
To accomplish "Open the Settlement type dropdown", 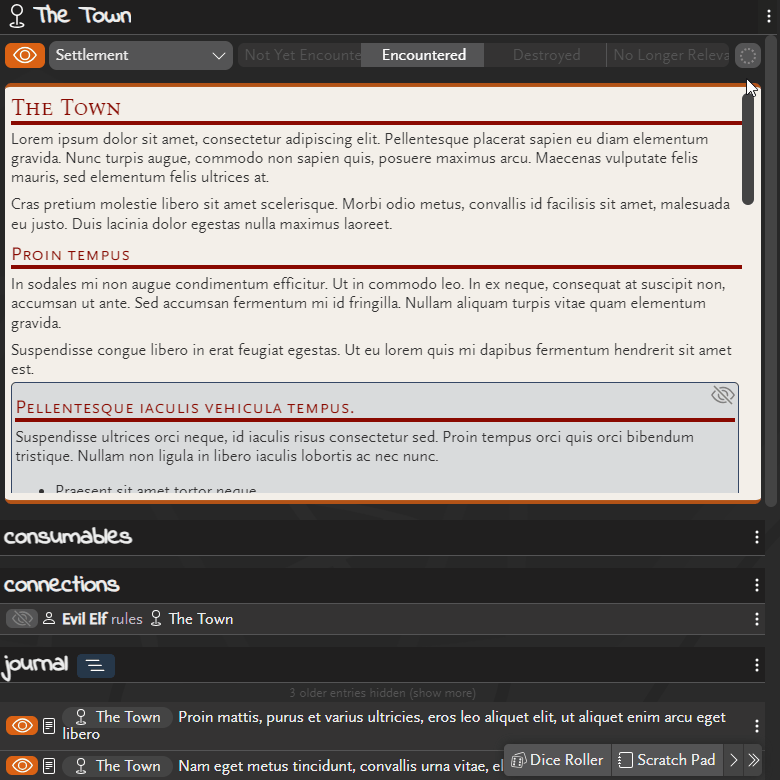I will point(140,56).
